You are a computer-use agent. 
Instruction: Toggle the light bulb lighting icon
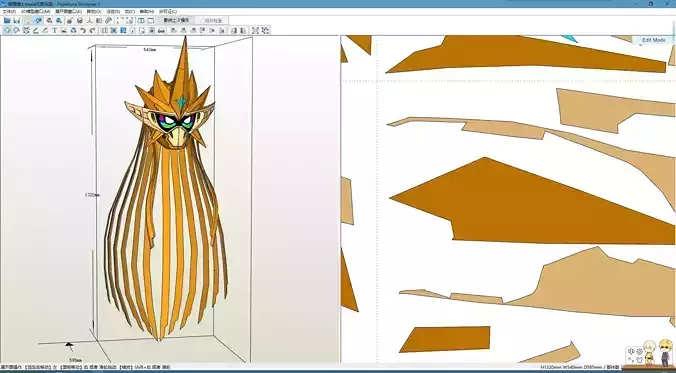click(x=28, y=20)
